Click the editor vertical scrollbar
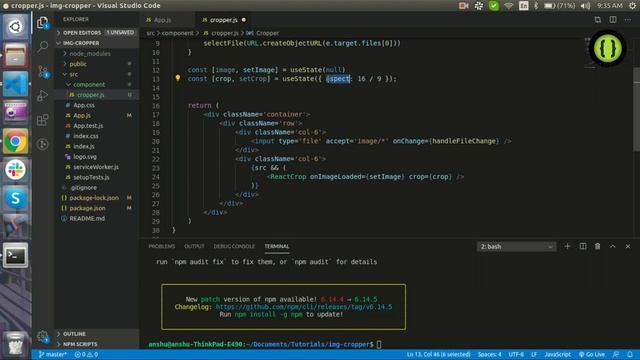This screenshot has height=360, width=640. [637, 110]
